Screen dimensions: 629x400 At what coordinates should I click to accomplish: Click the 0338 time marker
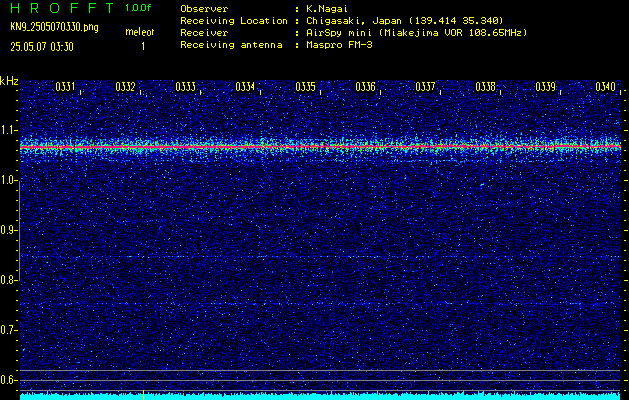pyautogui.click(x=485, y=87)
